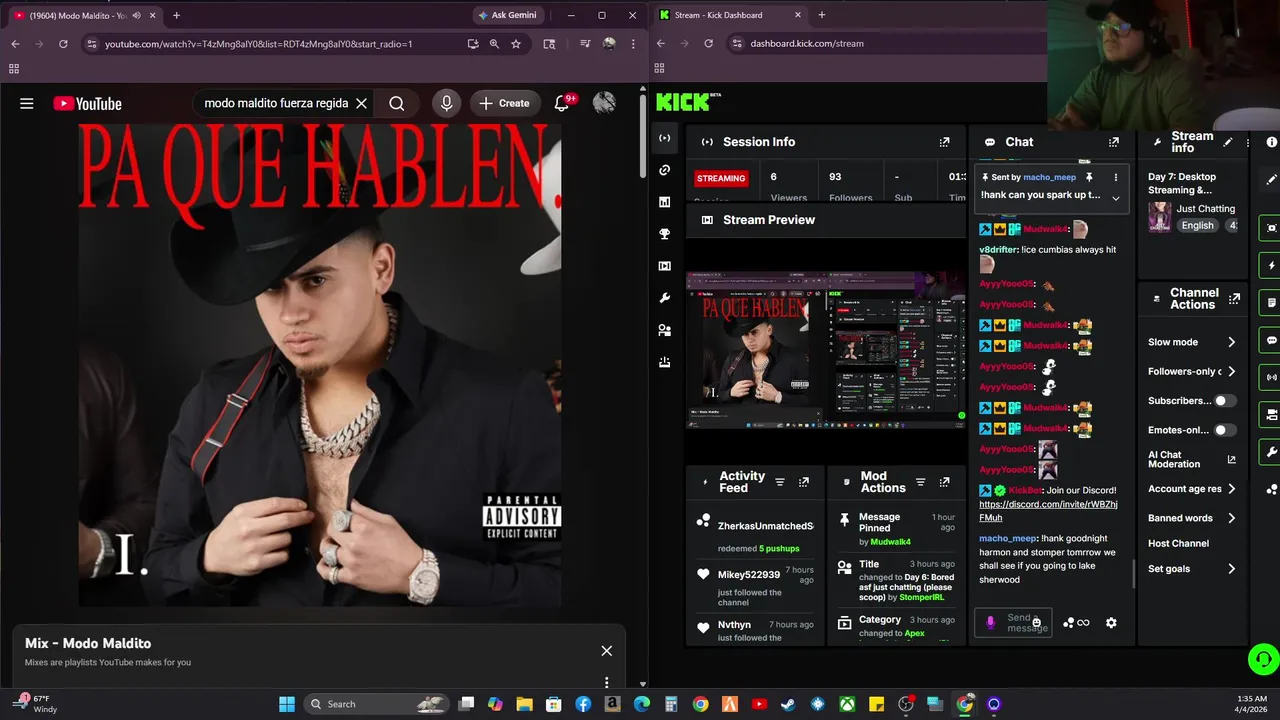Click Ask Gemini in the YouTube browser window
The height and width of the screenshot is (720, 1280).
pyautogui.click(x=507, y=15)
